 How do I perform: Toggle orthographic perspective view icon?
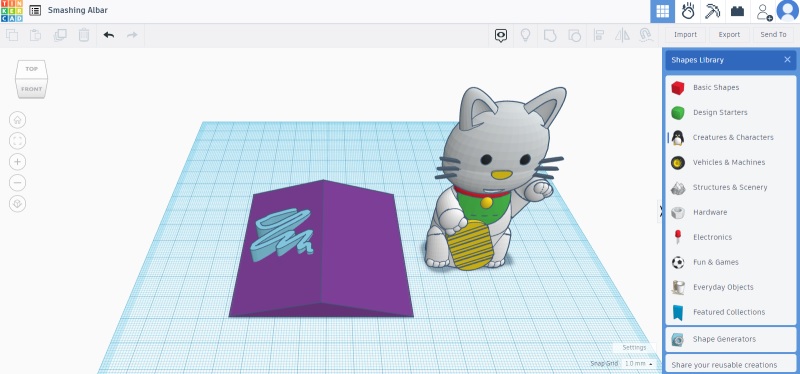click(x=17, y=204)
